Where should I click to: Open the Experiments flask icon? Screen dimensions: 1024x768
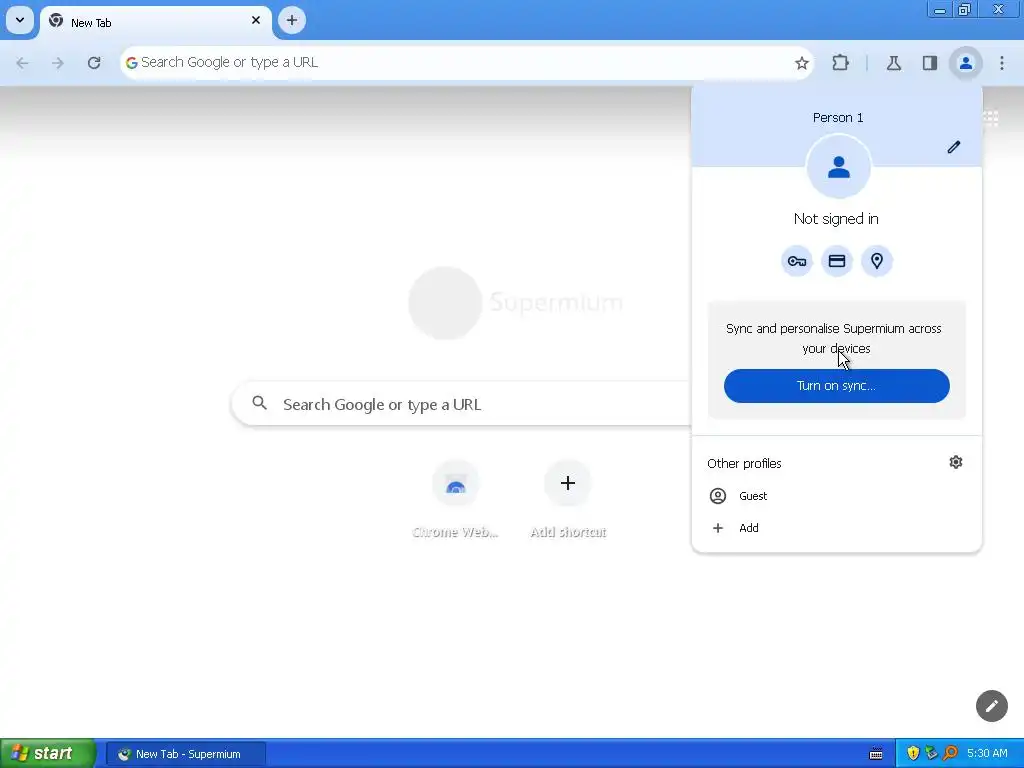[x=894, y=63]
